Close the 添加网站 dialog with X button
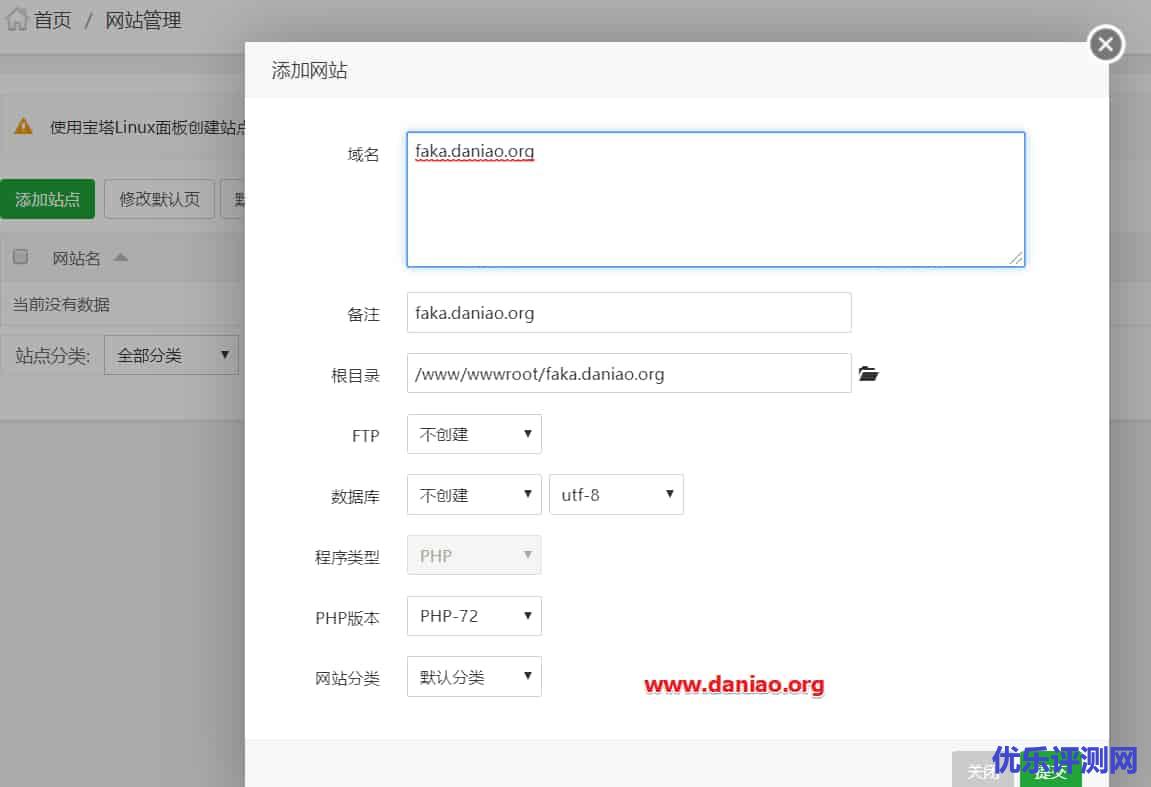Viewport: 1151px width, 787px height. click(x=1105, y=44)
